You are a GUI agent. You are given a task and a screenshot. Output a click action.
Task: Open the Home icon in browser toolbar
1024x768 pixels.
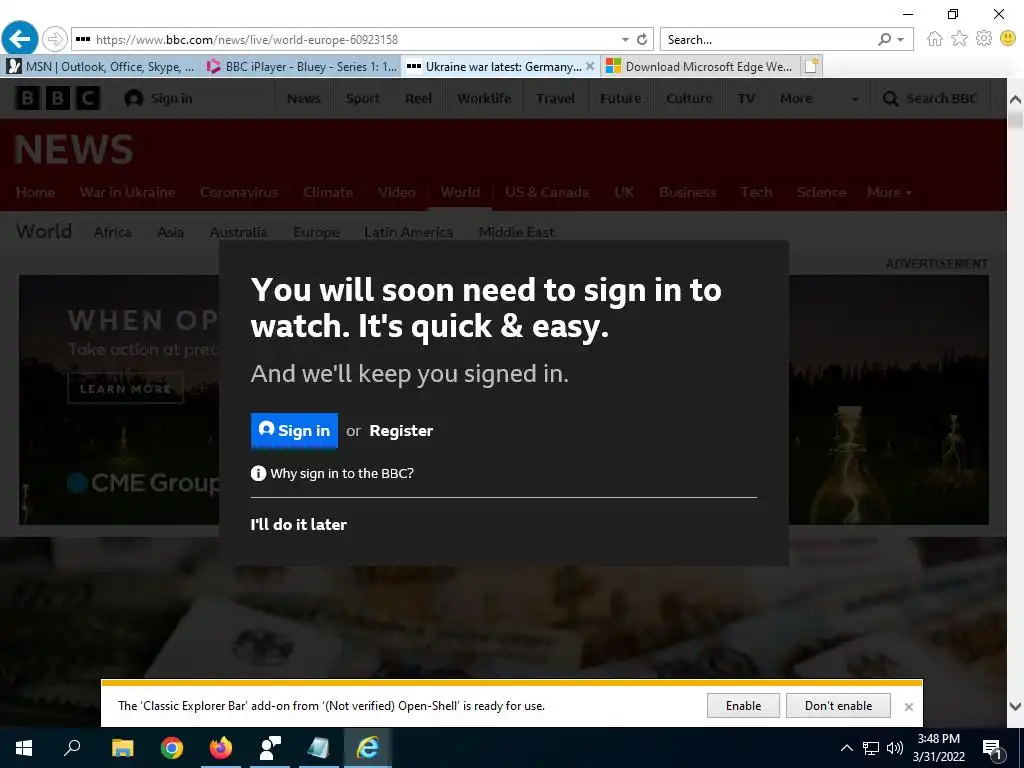935,39
